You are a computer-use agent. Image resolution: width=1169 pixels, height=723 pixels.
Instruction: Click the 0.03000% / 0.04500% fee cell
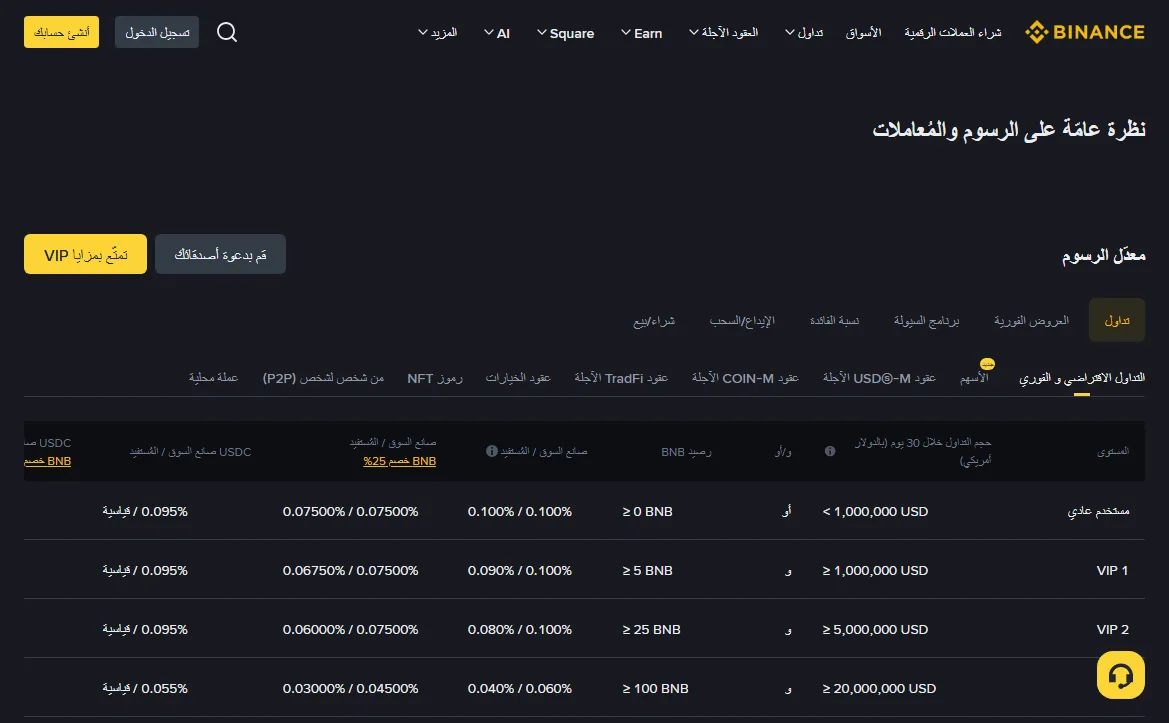350,688
